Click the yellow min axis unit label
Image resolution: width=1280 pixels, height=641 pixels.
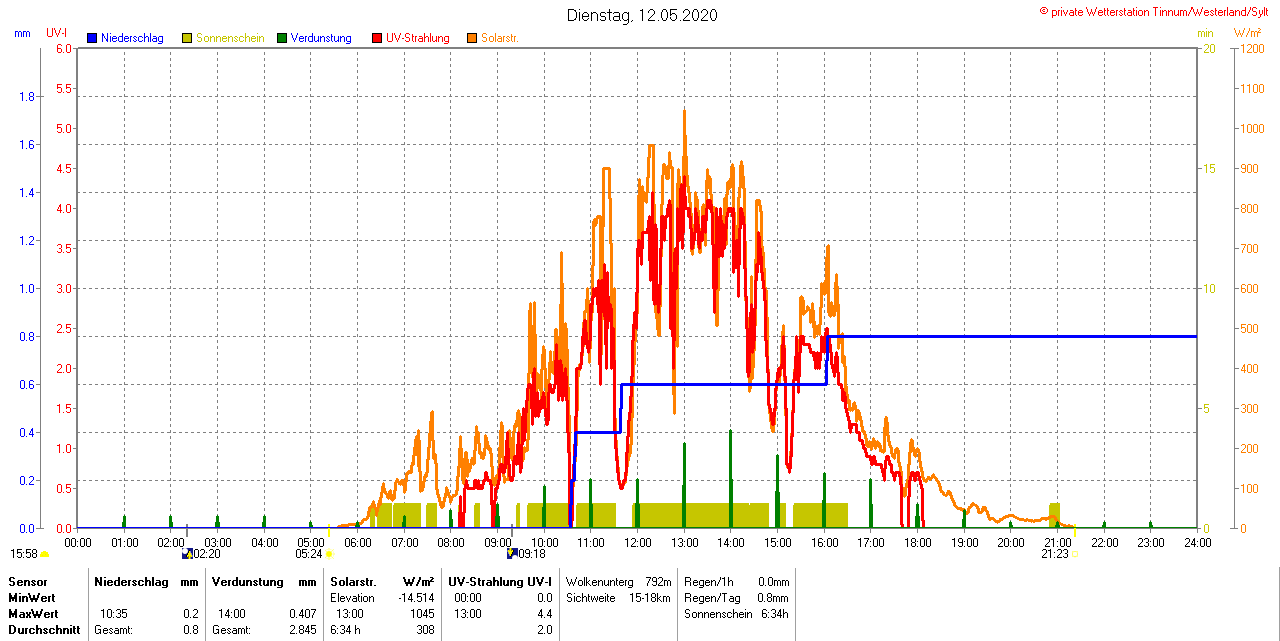[x=1205, y=33]
